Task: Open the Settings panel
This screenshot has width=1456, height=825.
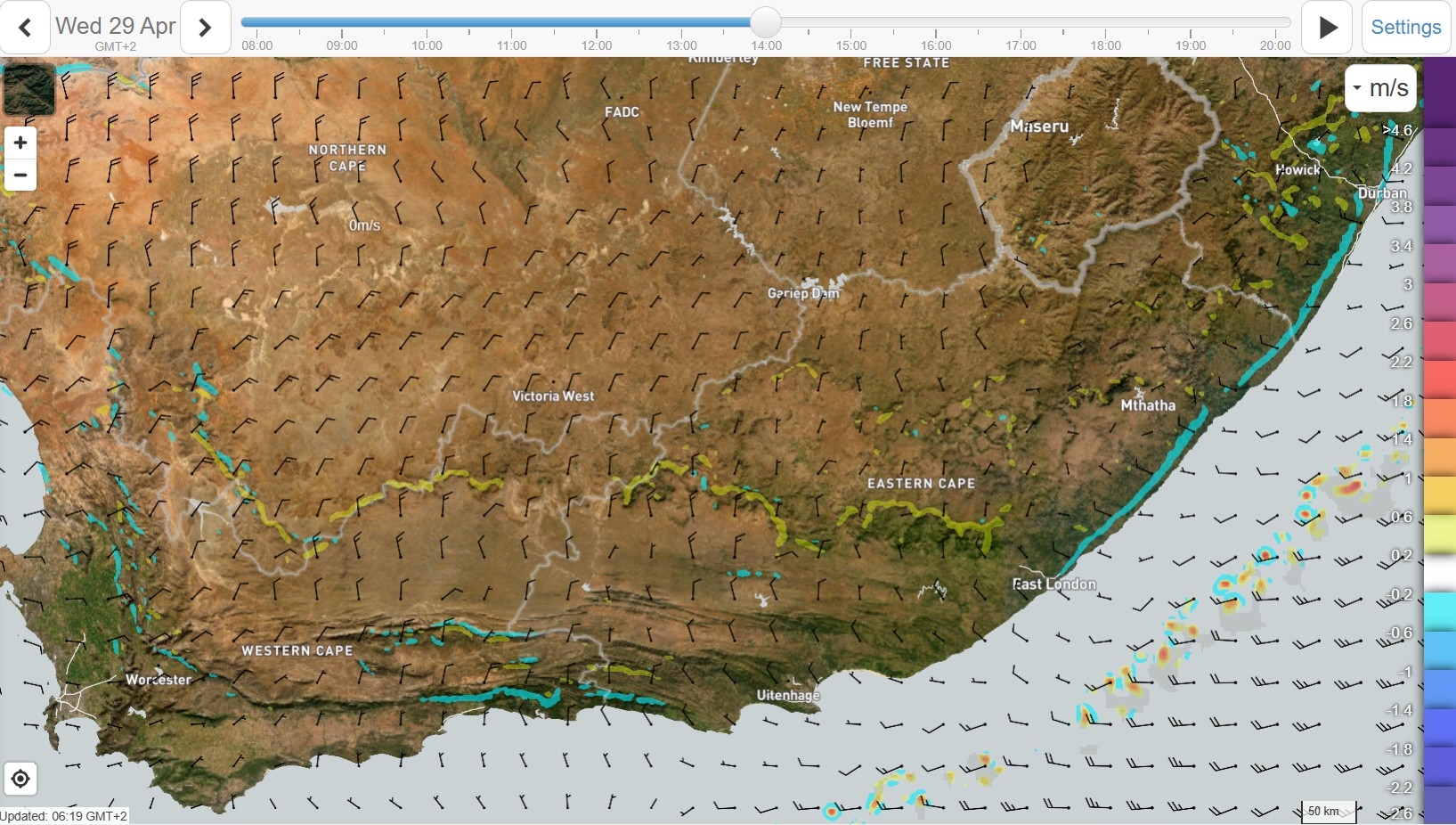Action: coord(1405,28)
